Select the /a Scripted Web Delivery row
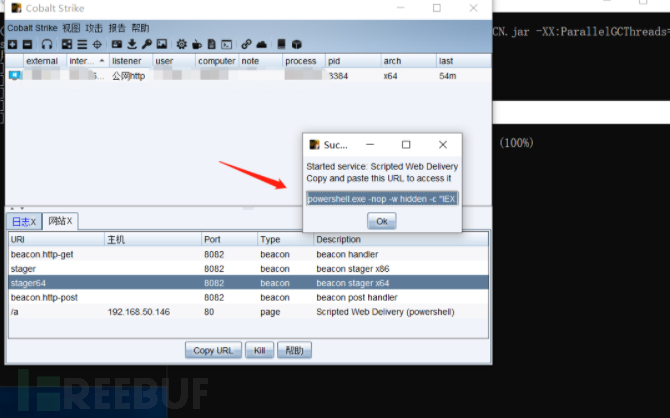 248,312
